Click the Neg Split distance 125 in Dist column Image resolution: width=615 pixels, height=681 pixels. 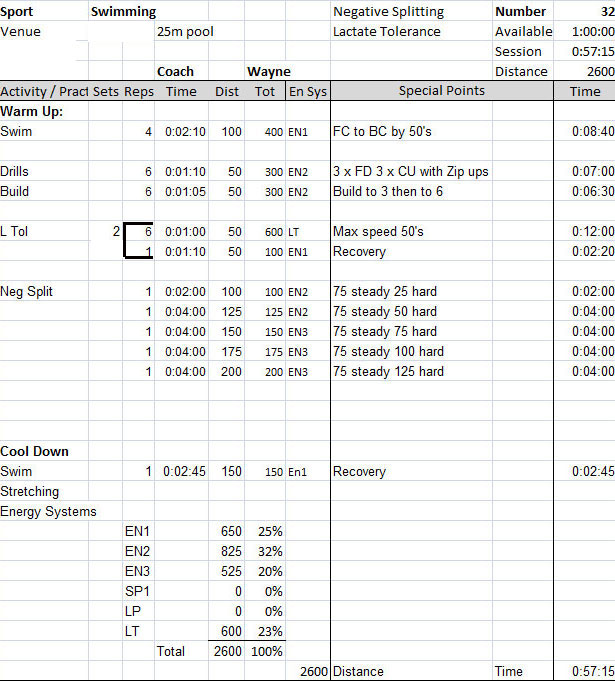(231, 311)
